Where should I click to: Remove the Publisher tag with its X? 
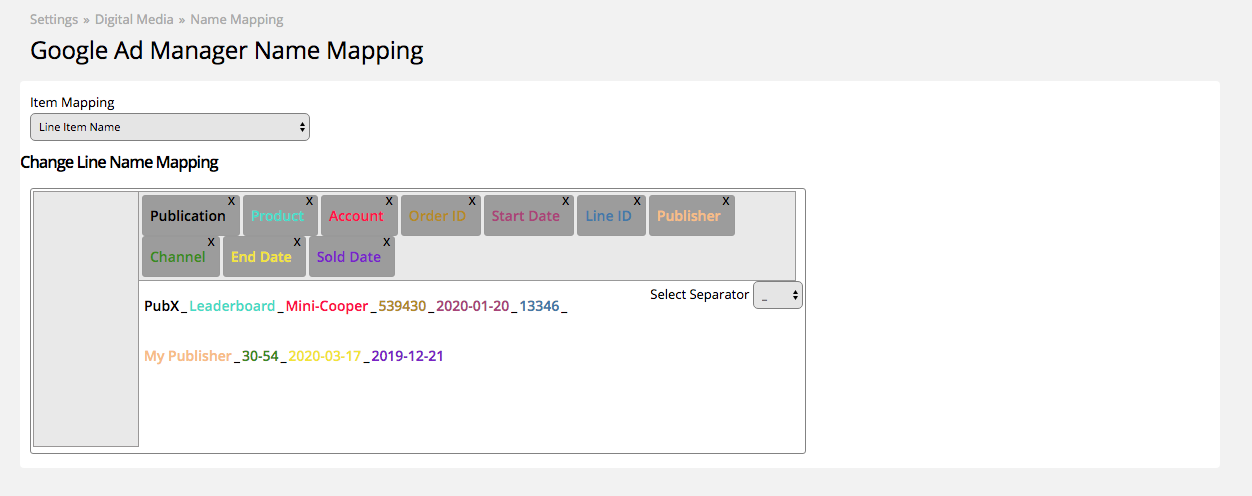(727, 201)
